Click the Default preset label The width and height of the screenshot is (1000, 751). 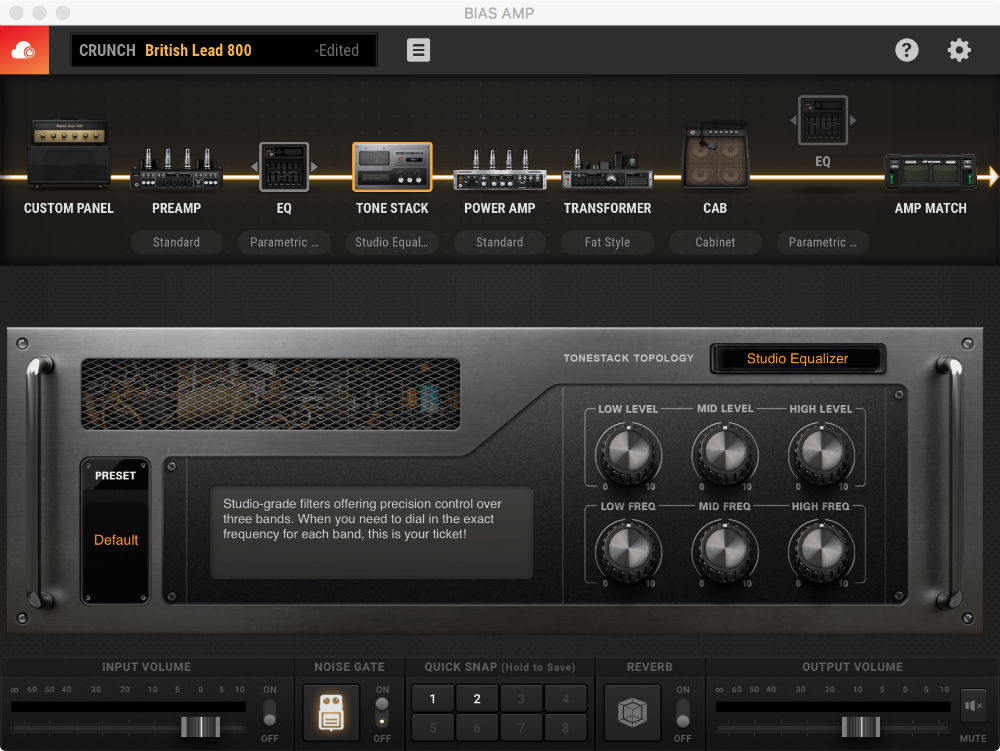pos(115,540)
